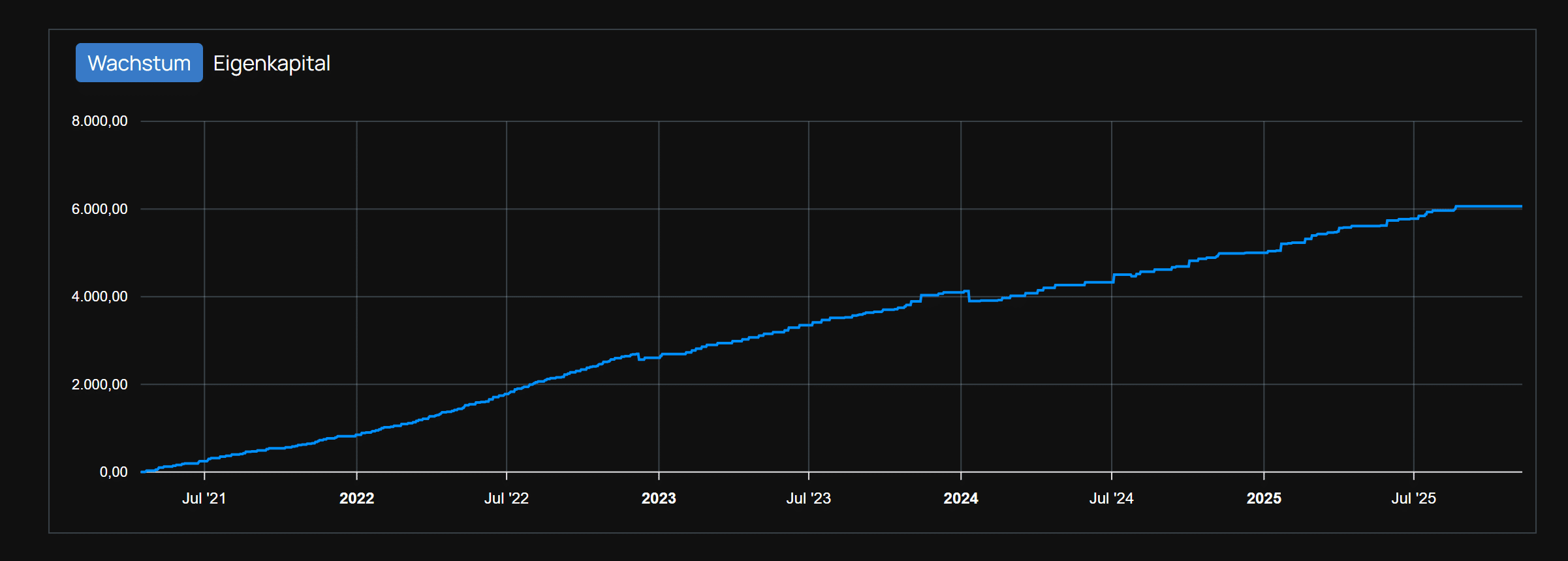
Task: Select the Wachstum tab
Action: (139, 63)
